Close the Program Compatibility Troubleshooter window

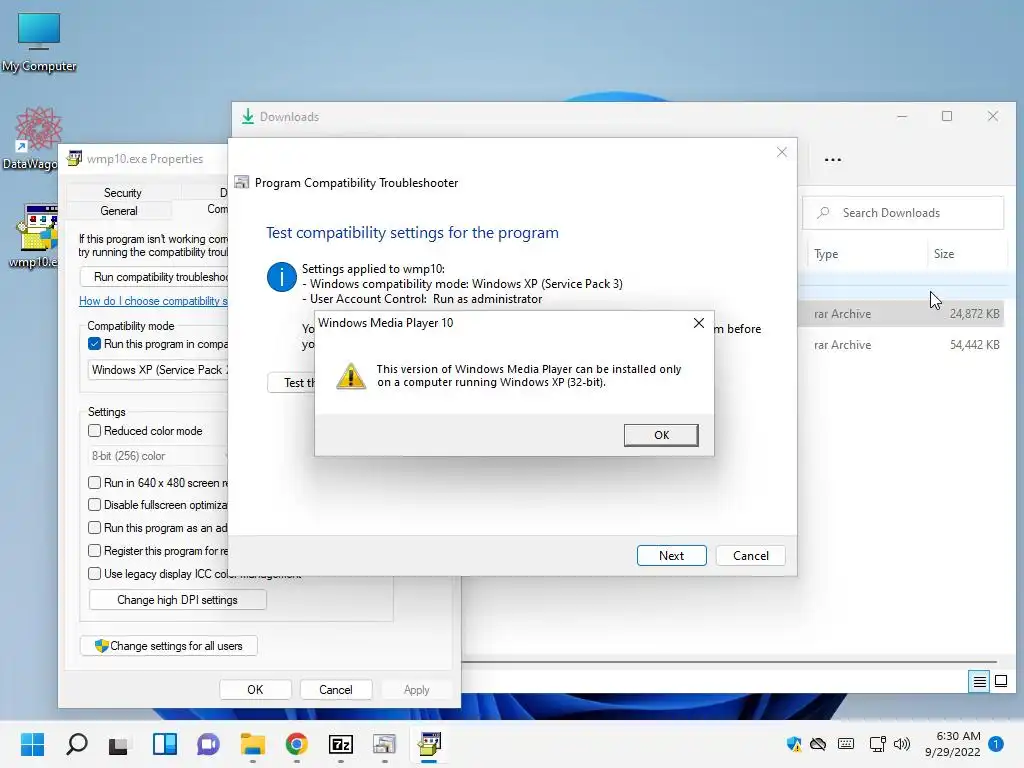[782, 152]
